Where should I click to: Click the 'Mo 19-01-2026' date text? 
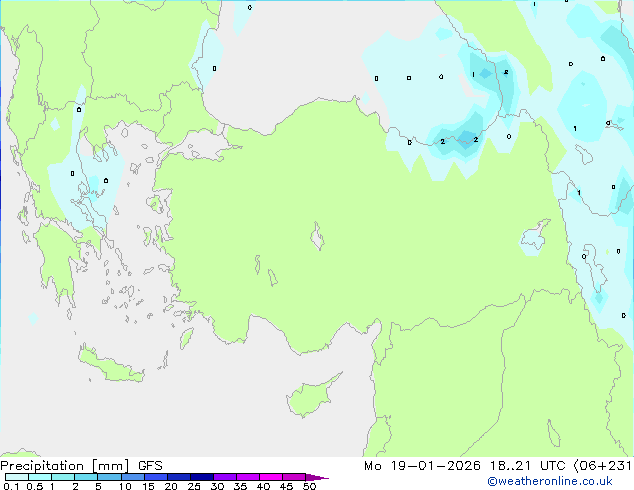click(422, 466)
